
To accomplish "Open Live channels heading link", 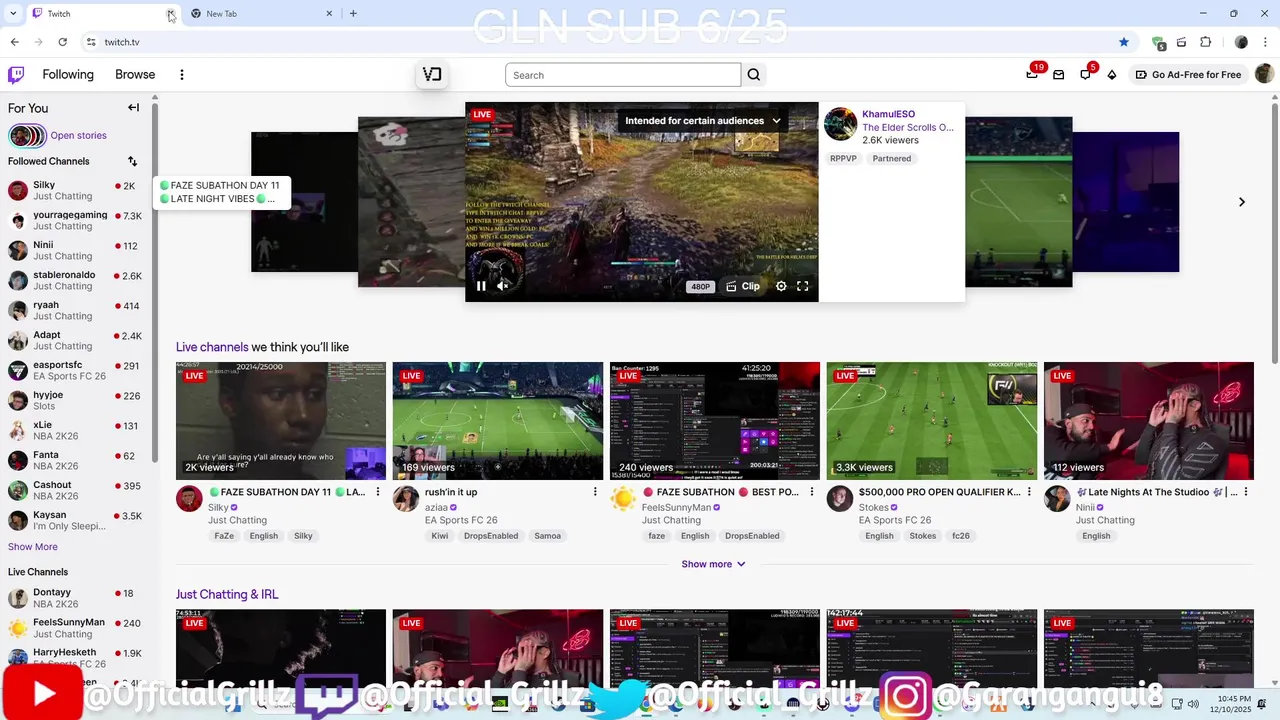I will tap(212, 347).
